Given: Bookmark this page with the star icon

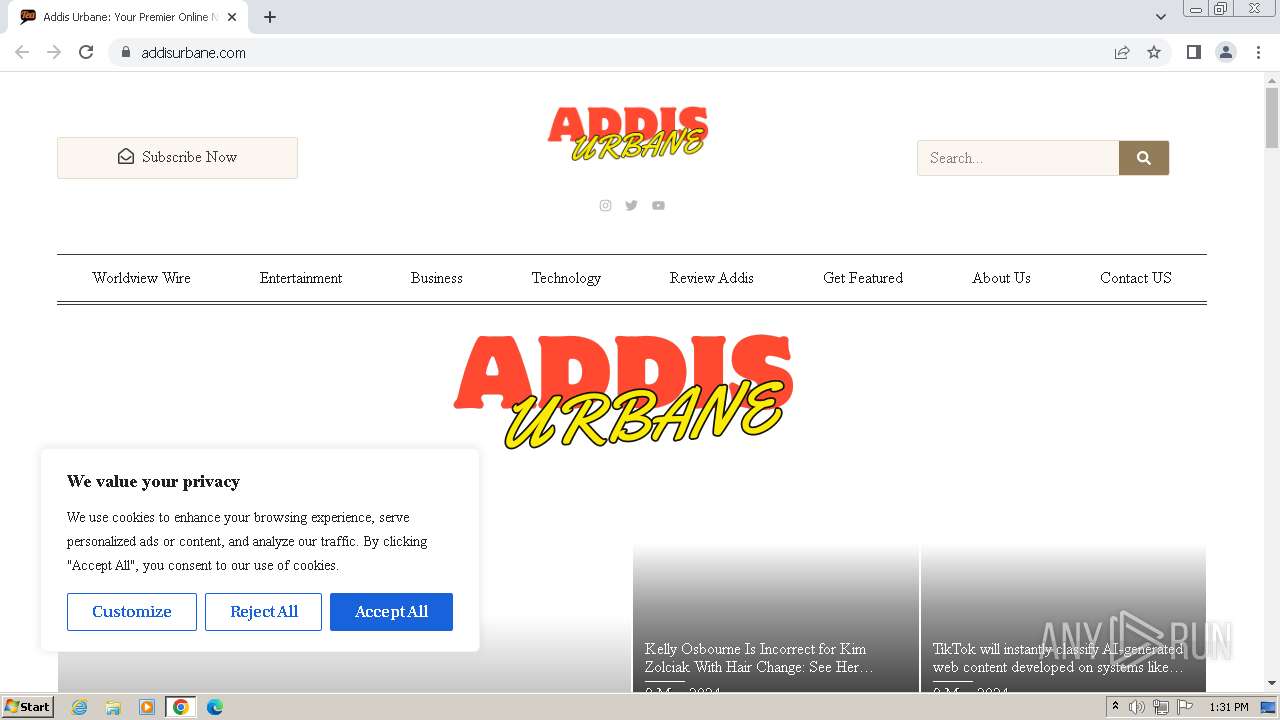Looking at the screenshot, I should click(1154, 52).
